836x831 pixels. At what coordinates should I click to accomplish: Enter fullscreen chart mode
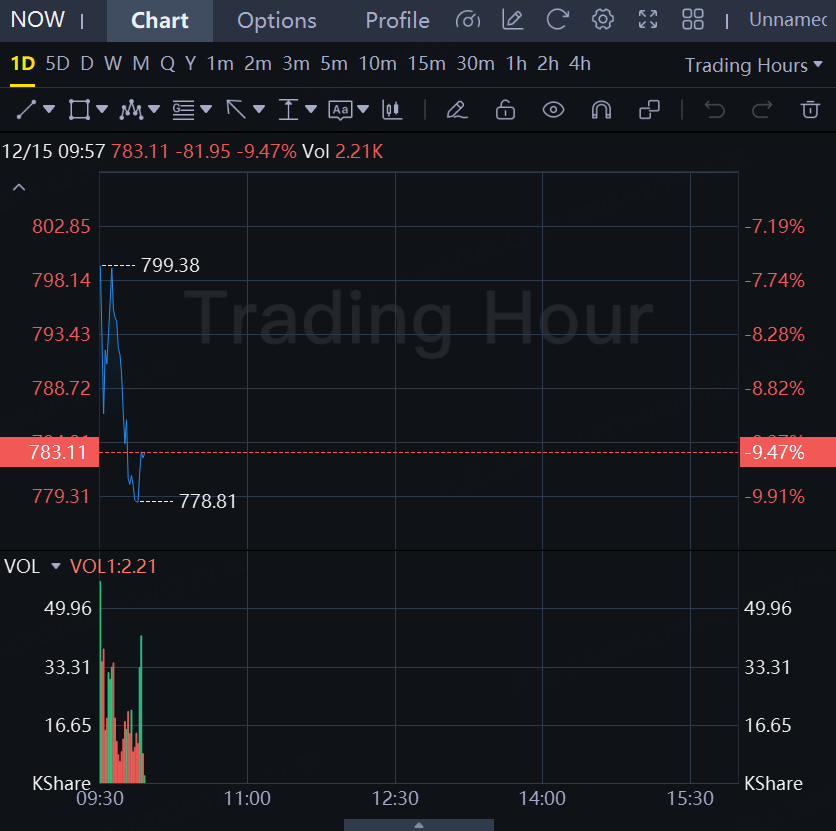[x=648, y=20]
